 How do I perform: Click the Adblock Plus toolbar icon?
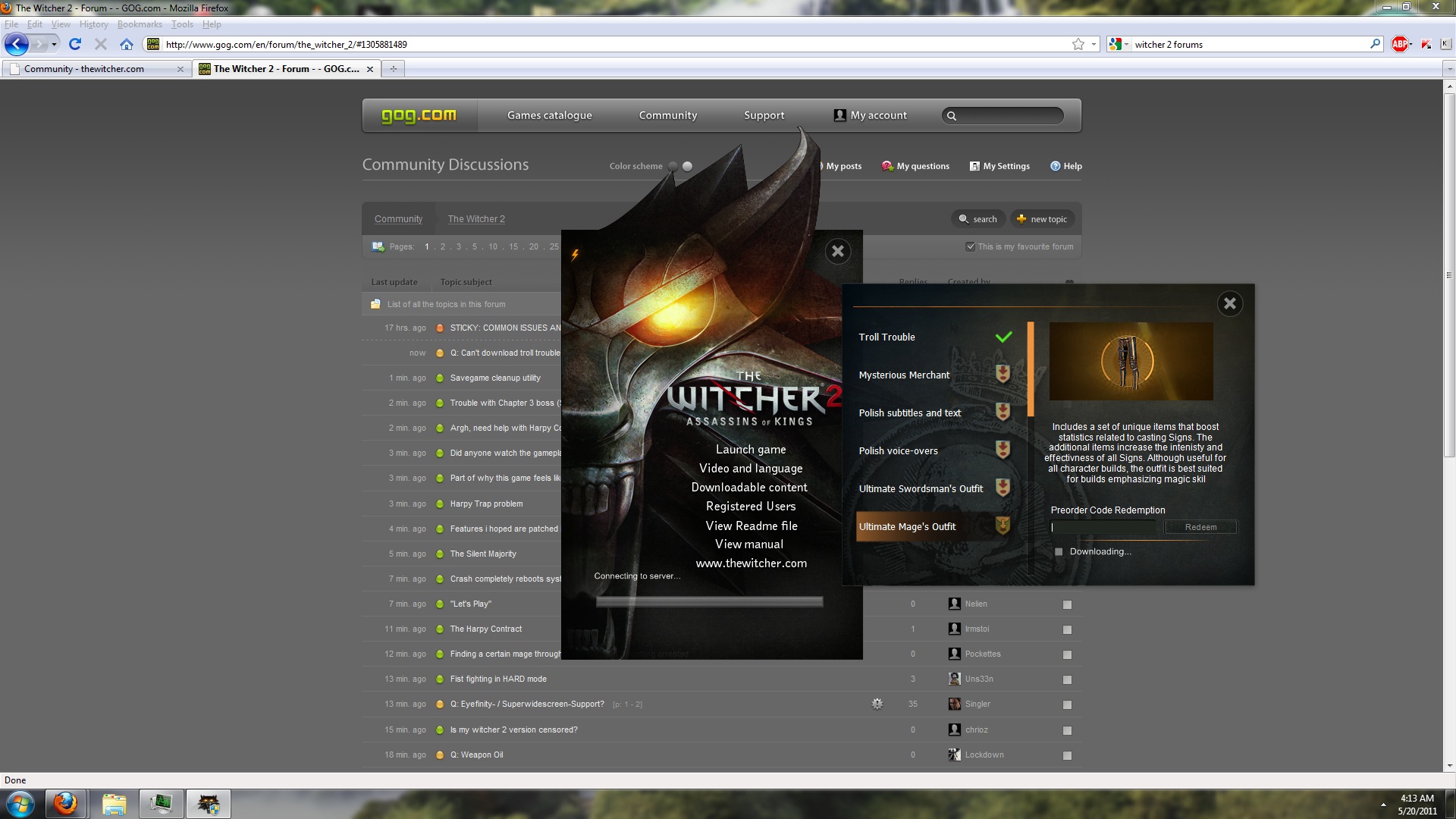tap(1399, 44)
